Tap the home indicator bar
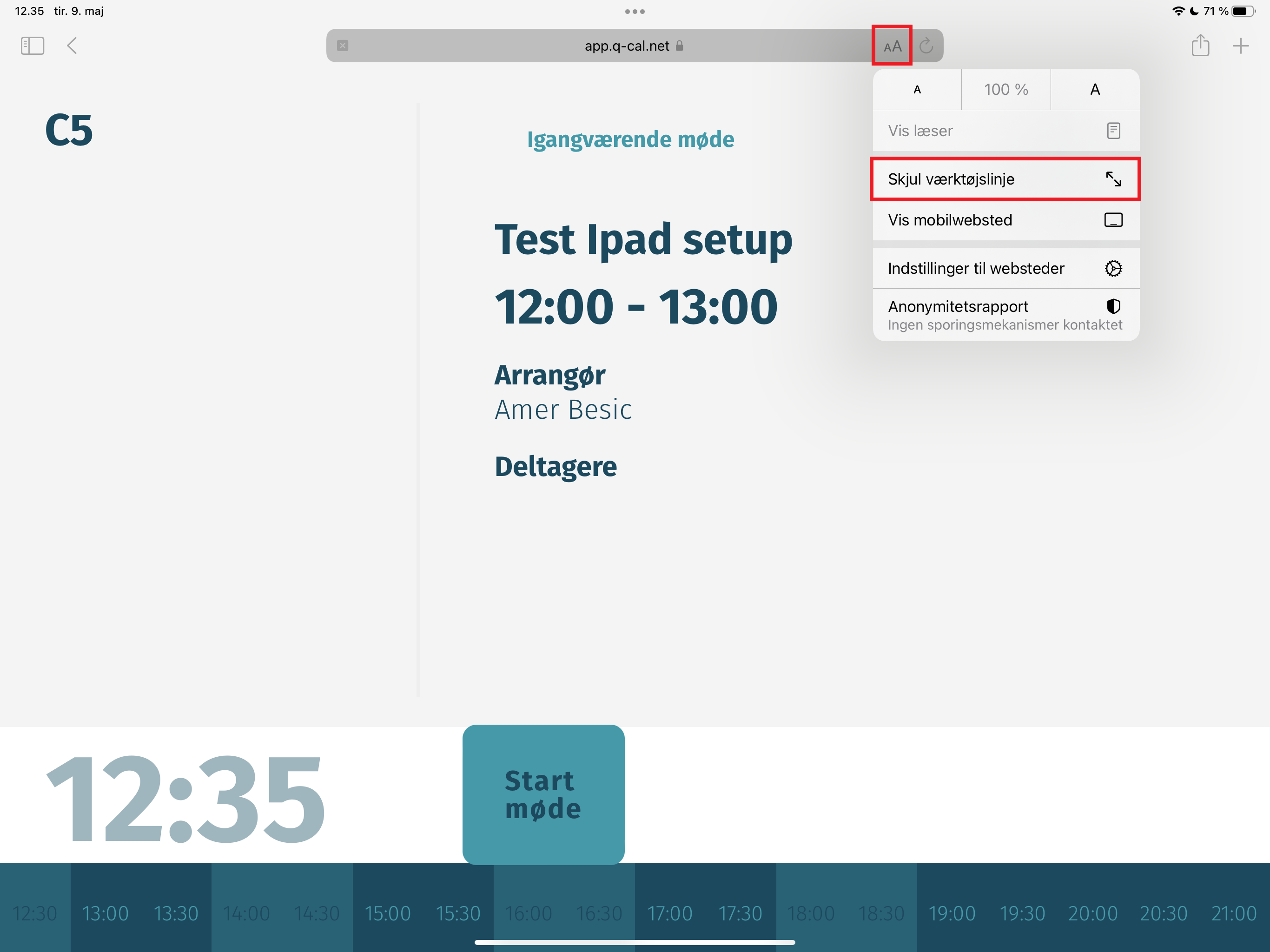1270x952 pixels. tap(635, 942)
